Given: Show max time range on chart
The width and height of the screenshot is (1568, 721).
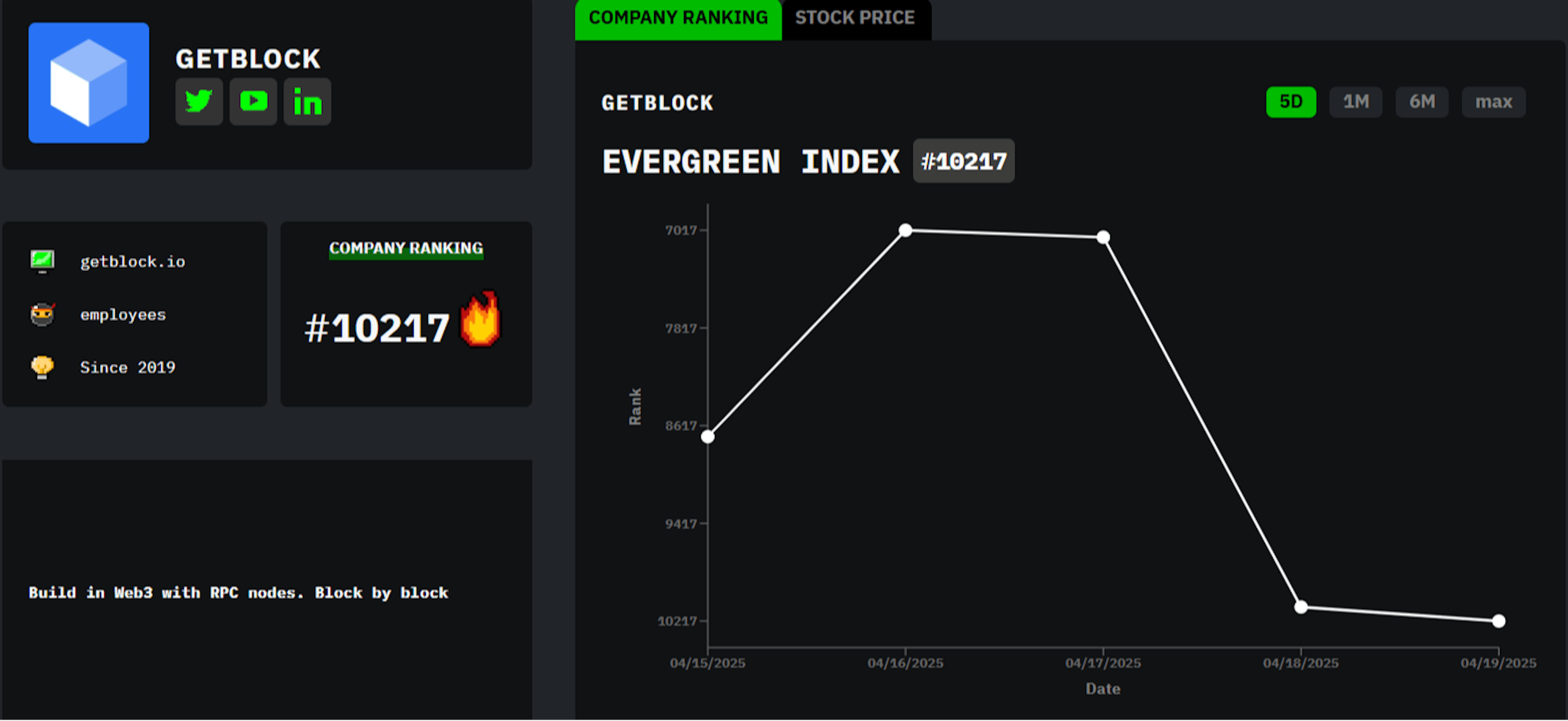Looking at the screenshot, I should tap(1493, 102).
